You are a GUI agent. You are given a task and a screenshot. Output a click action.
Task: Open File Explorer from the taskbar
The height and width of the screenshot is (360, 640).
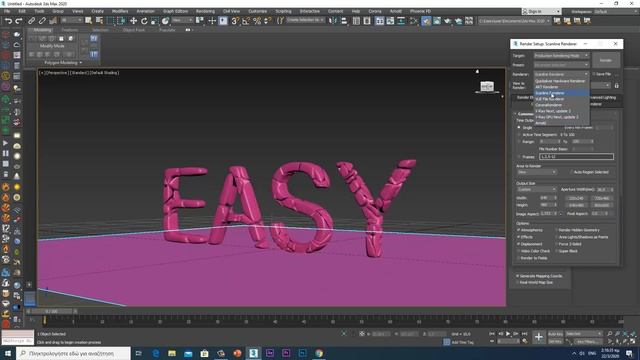pos(172,353)
